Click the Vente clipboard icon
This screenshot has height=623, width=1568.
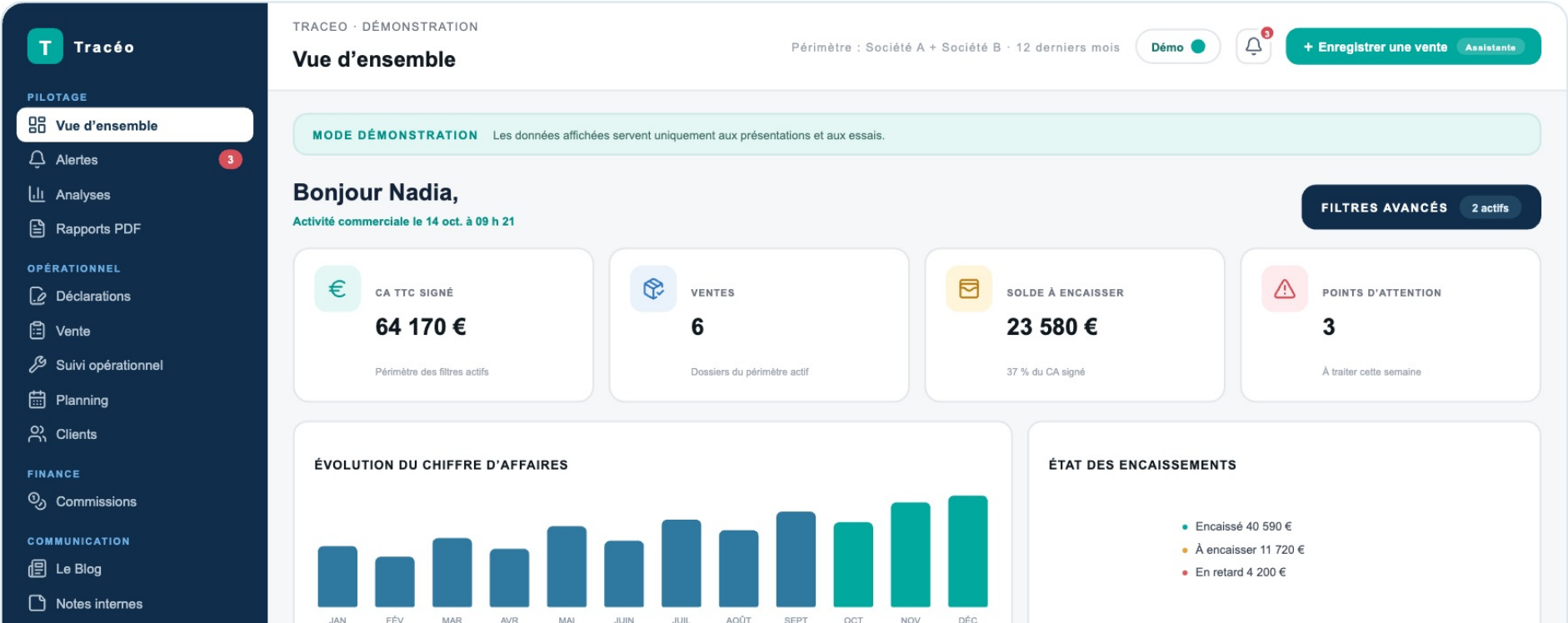(x=37, y=331)
